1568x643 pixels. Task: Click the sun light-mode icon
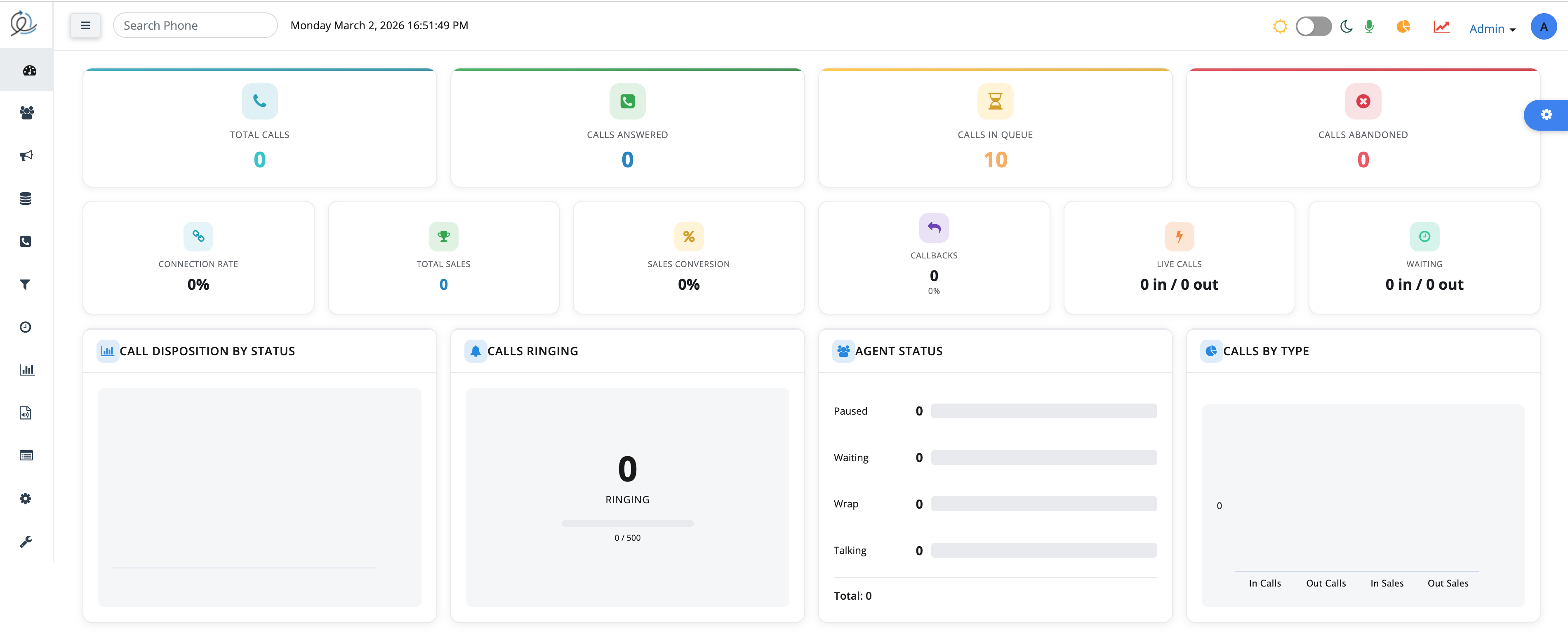point(1280,26)
